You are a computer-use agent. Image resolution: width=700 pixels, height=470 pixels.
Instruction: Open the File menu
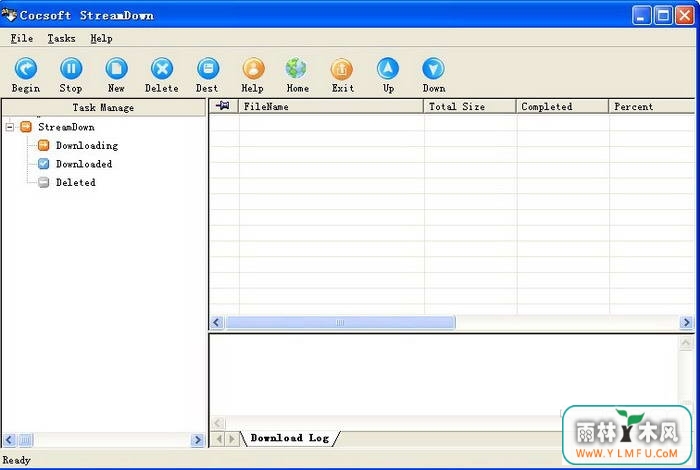(22, 38)
